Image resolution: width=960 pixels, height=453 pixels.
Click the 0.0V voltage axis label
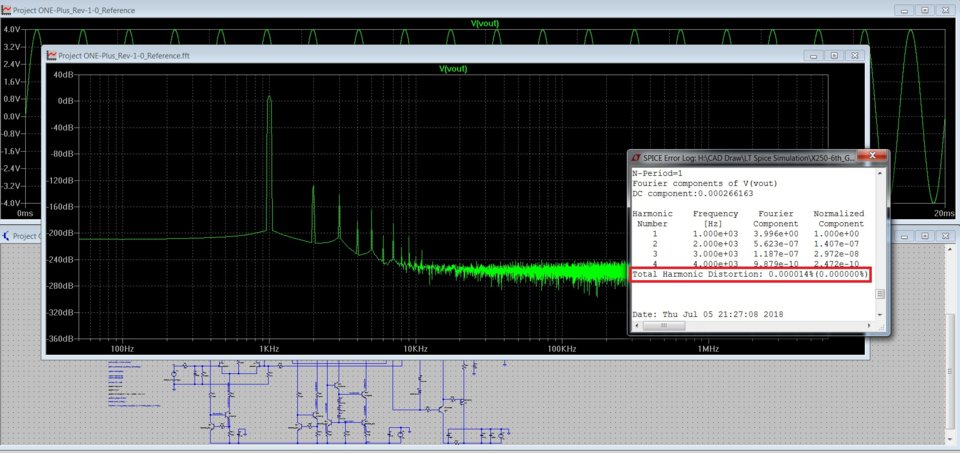click(x=12, y=116)
